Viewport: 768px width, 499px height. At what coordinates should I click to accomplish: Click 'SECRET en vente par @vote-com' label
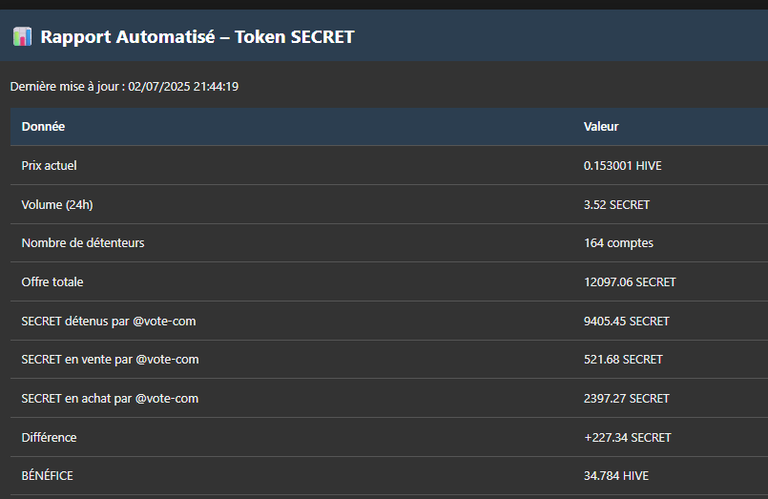(x=110, y=359)
